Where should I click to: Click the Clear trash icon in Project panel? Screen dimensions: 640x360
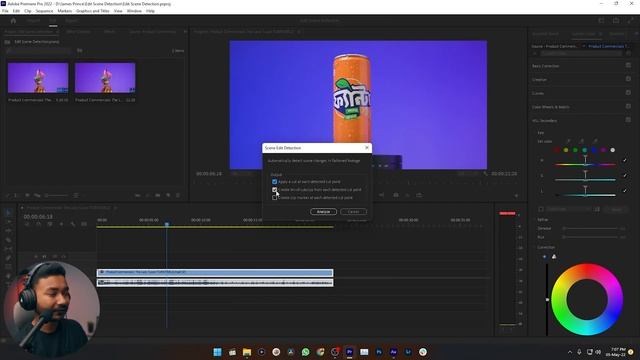point(178,196)
